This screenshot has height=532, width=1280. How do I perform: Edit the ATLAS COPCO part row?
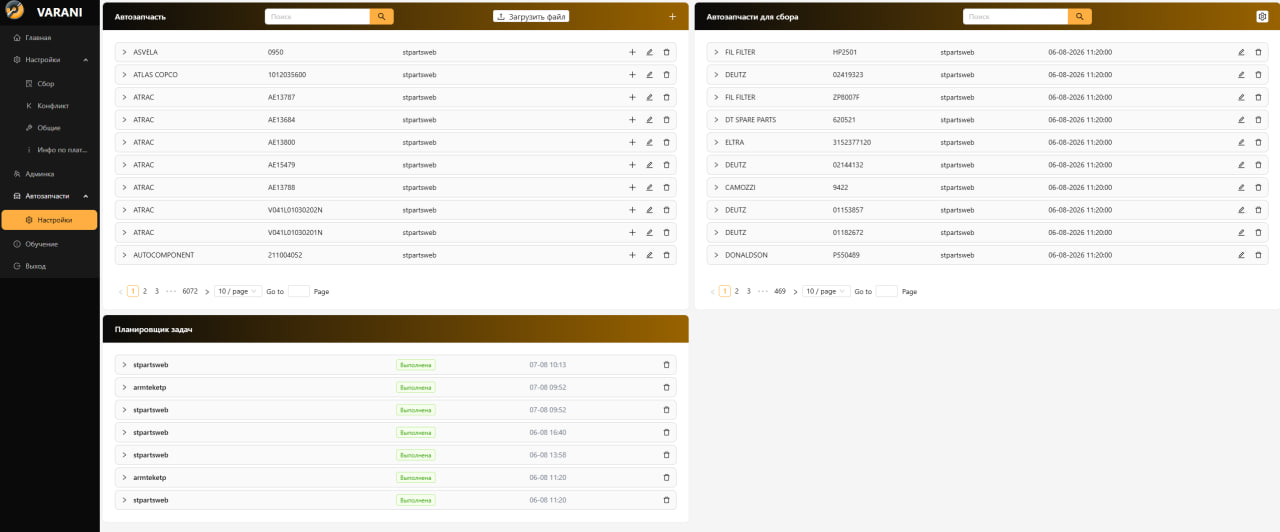coord(649,75)
